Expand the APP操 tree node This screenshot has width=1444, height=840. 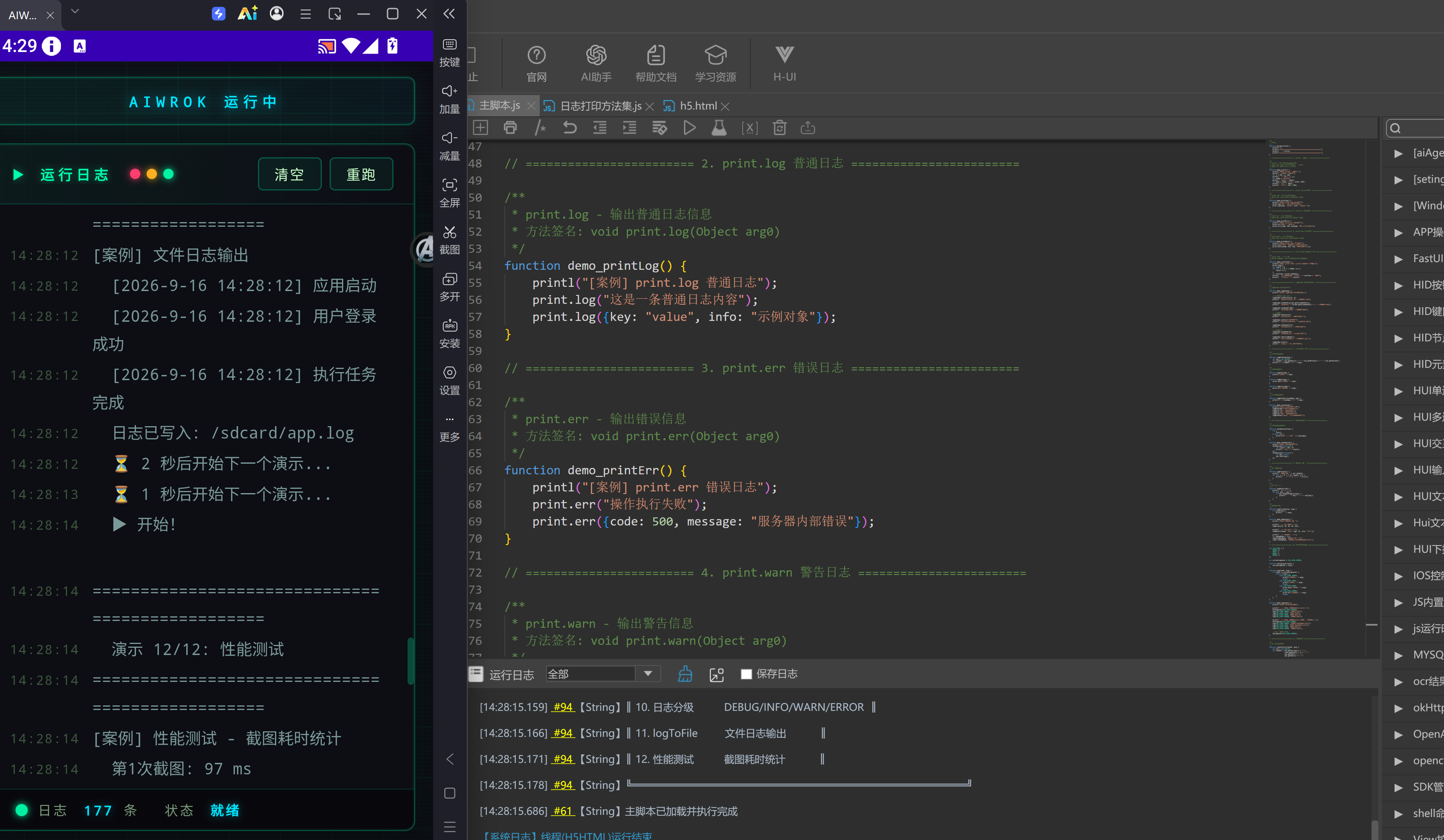click(1399, 233)
